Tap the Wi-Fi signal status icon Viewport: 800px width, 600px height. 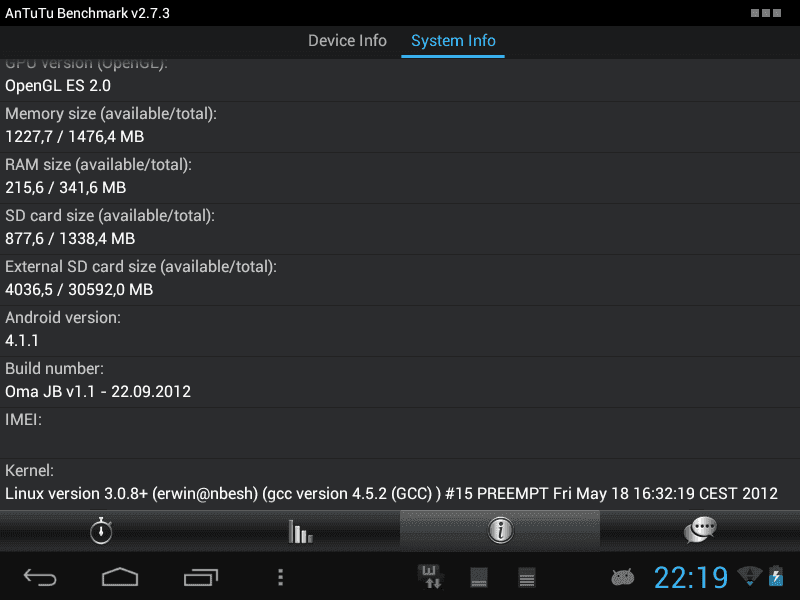click(x=749, y=576)
